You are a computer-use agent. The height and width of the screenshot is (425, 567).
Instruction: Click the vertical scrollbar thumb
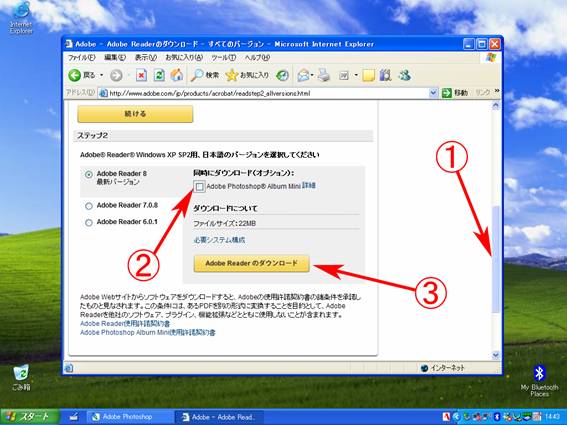[x=496, y=259]
